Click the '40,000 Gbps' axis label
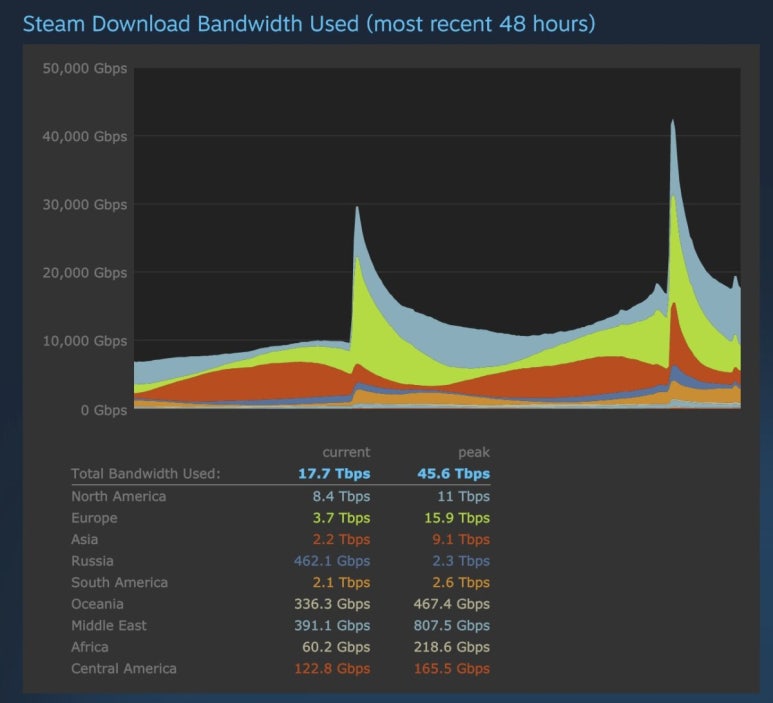The image size is (773, 703). 85,136
